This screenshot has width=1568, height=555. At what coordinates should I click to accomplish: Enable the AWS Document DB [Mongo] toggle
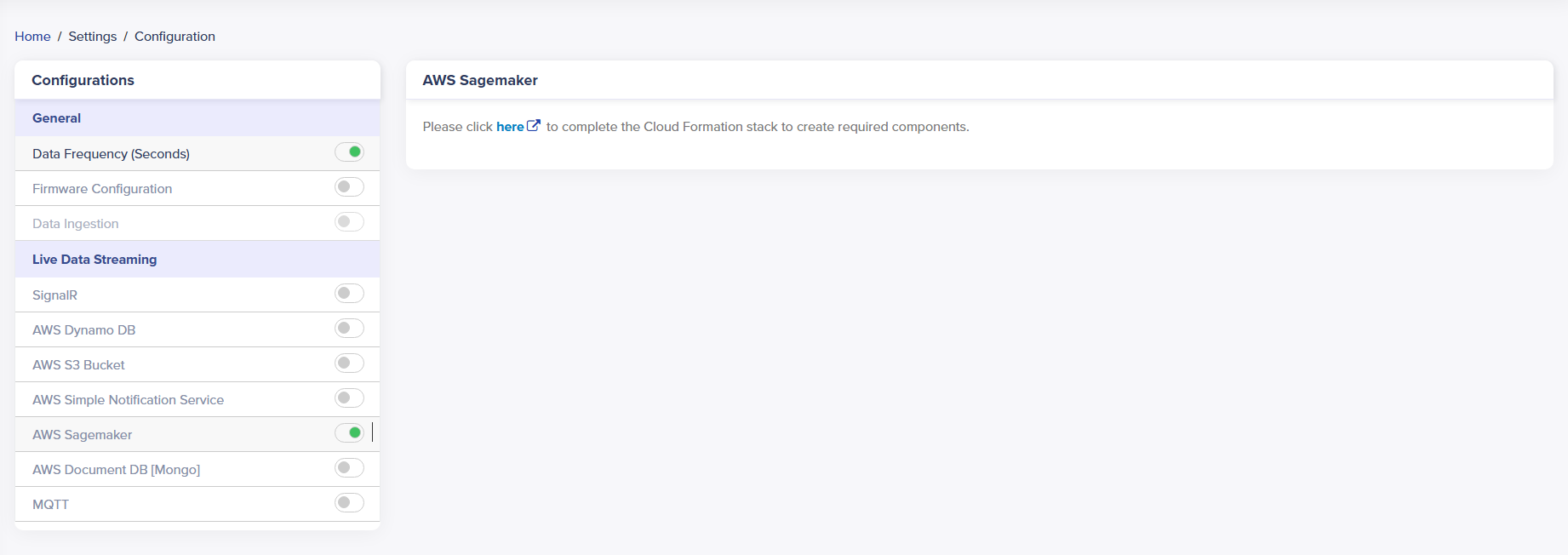(349, 468)
